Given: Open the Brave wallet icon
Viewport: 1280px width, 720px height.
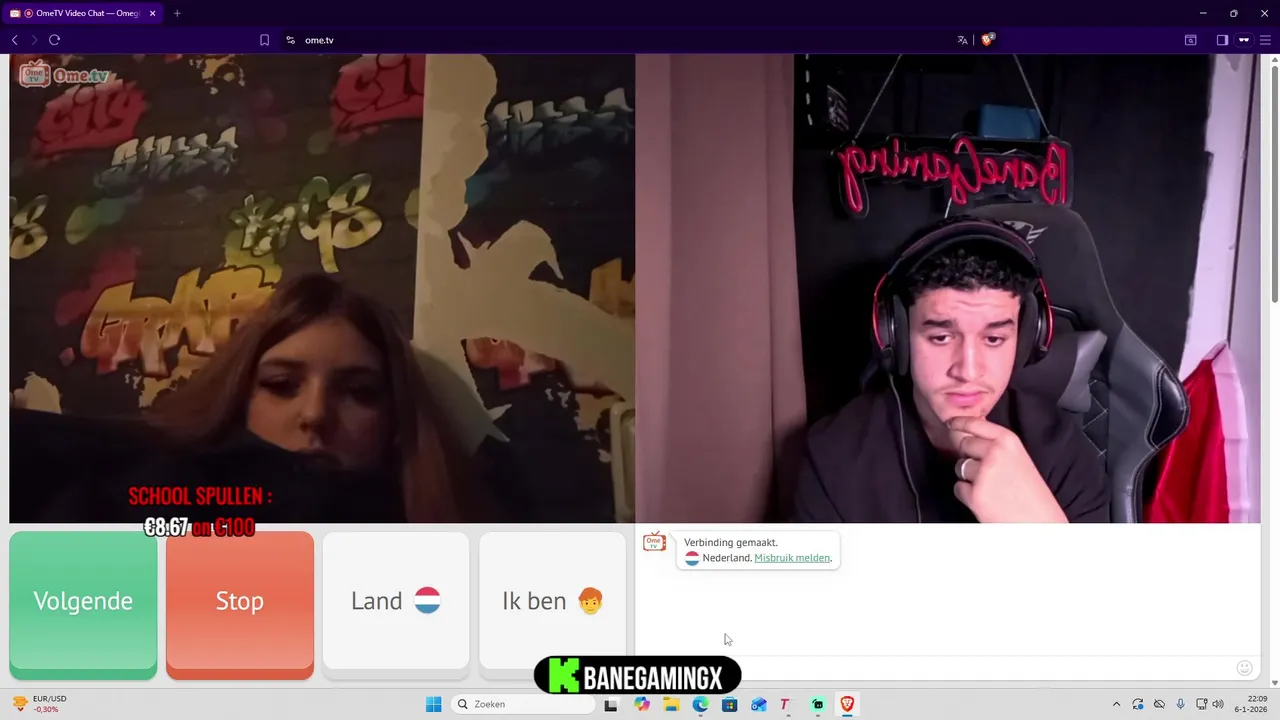Looking at the screenshot, I should click(1190, 40).
